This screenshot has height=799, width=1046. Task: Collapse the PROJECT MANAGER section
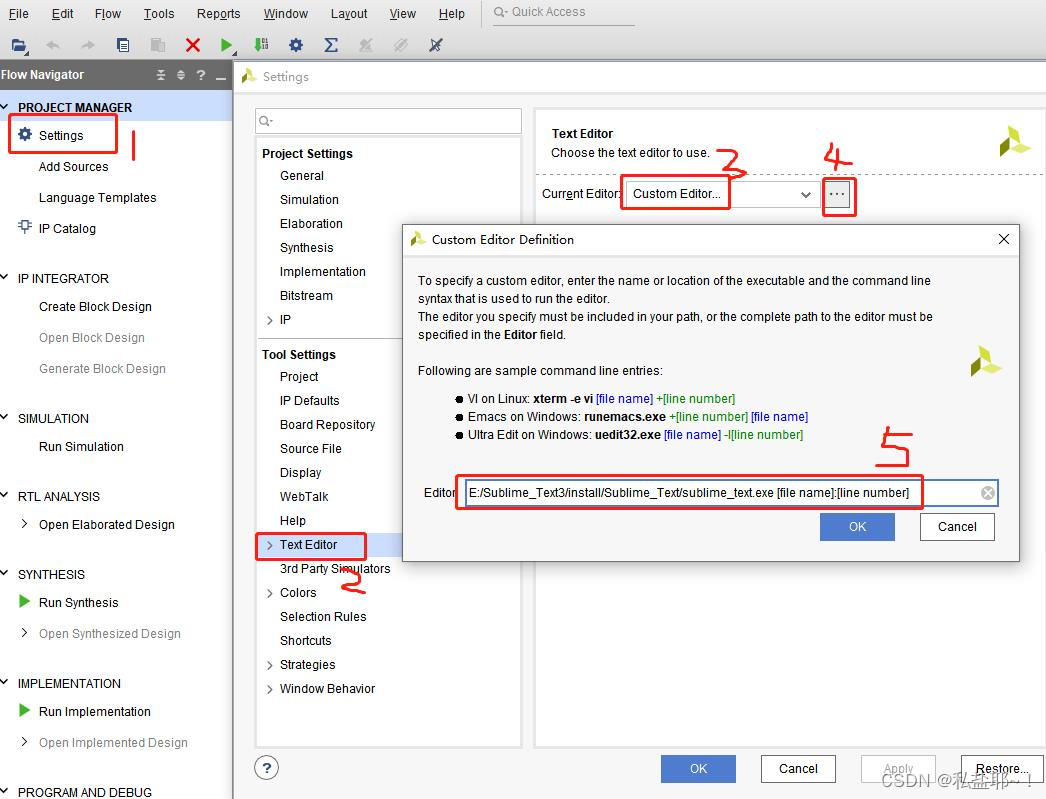(x=5, y=107)
